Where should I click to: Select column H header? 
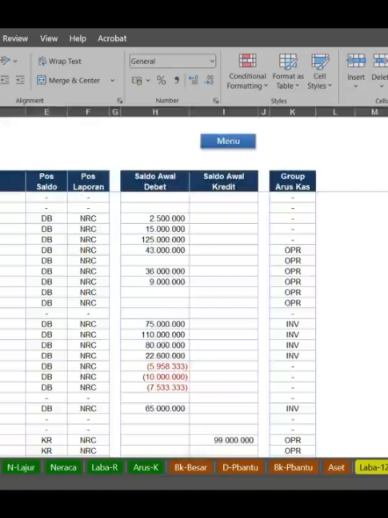coord(155,112)
